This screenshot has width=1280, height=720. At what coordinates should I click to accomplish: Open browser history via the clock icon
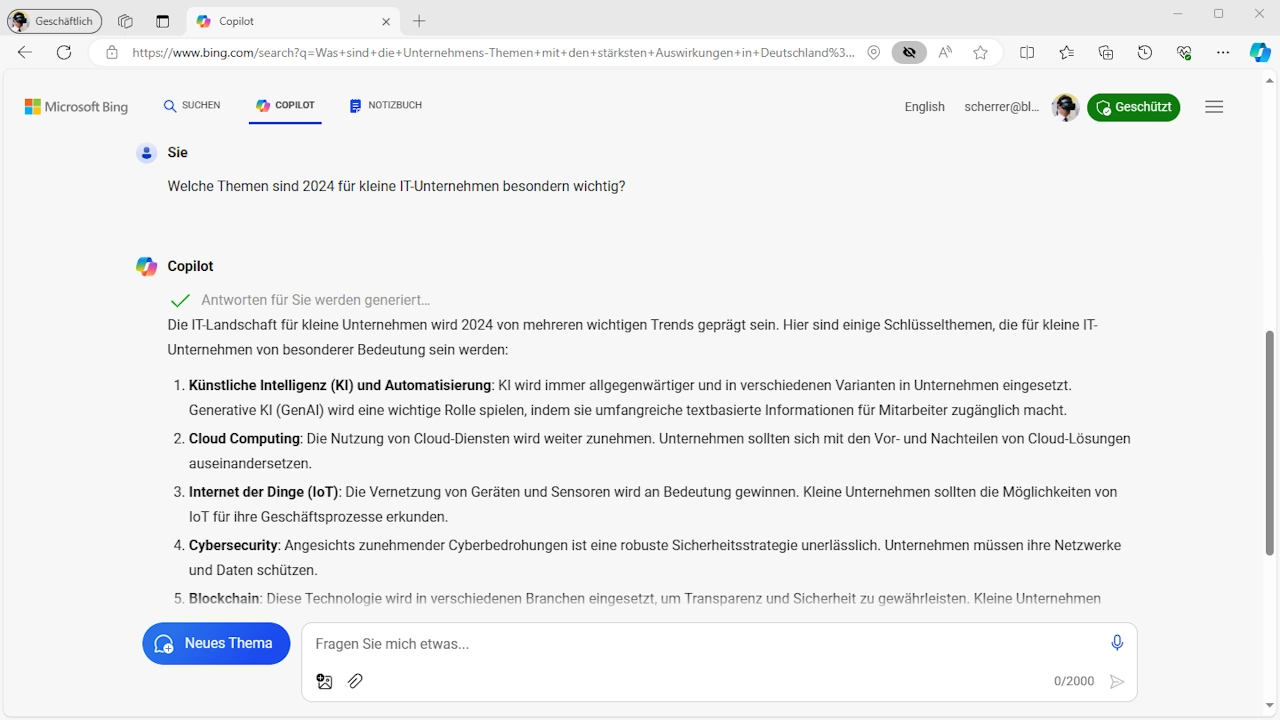(x=1144, y=52)
